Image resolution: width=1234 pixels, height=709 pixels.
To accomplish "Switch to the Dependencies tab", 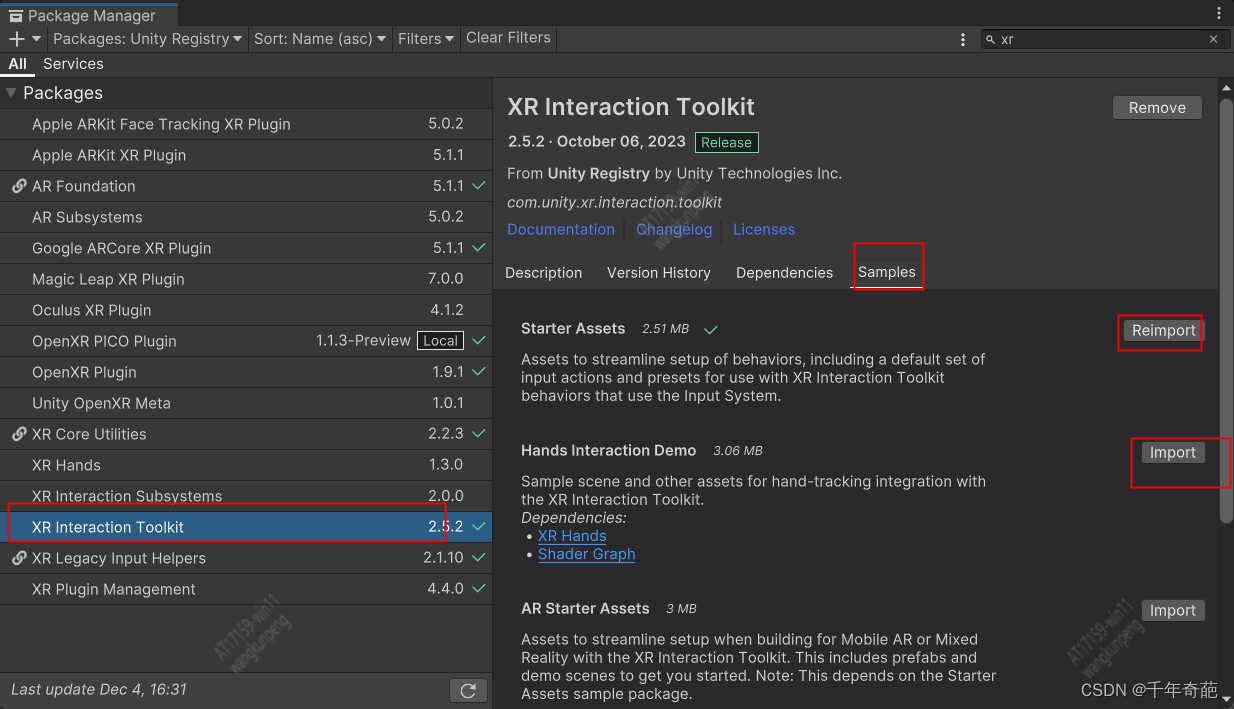I will coord(784,272).
